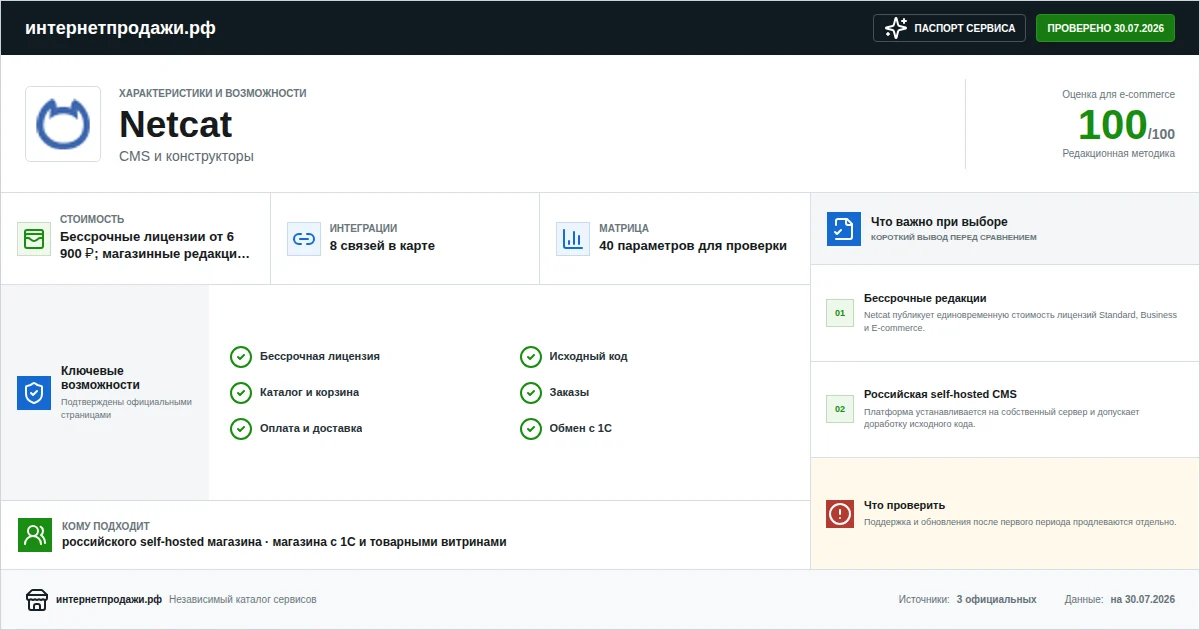
Task: Click the ПРОВЕРЕНО 30.07.2026 badge
Action: click(1105, 28)
